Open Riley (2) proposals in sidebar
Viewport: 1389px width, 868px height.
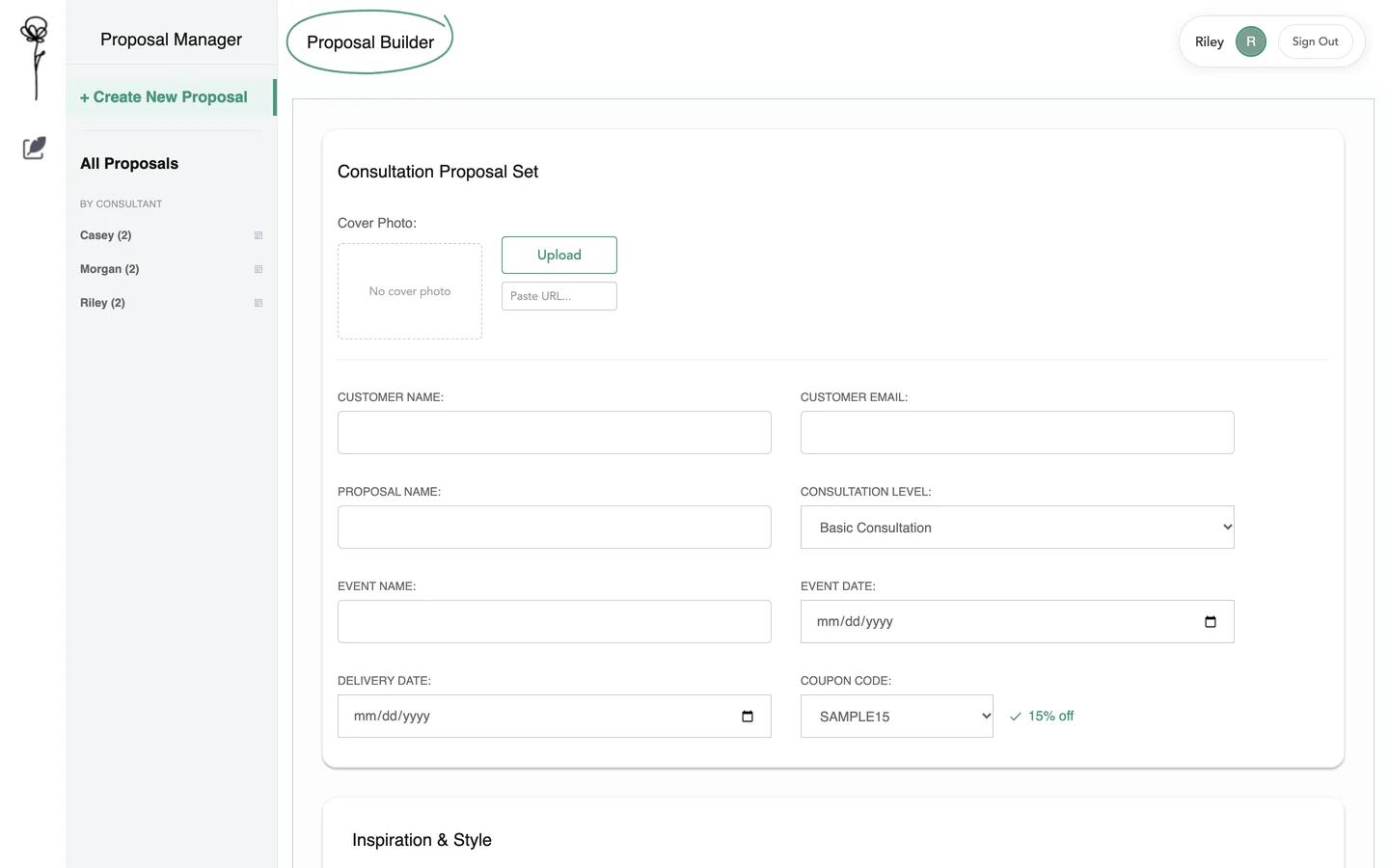coord(103,303)
